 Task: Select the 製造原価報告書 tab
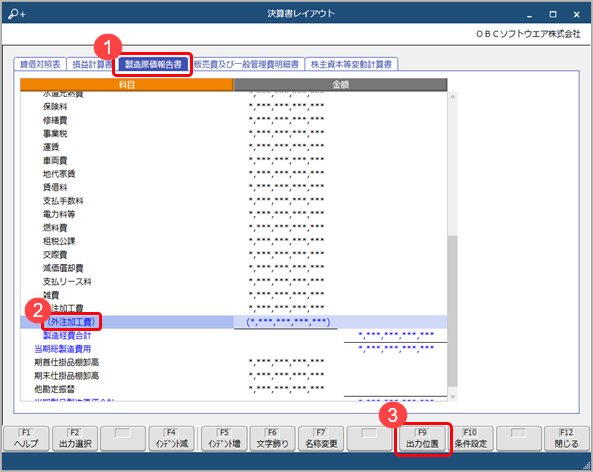click(153, 64)
